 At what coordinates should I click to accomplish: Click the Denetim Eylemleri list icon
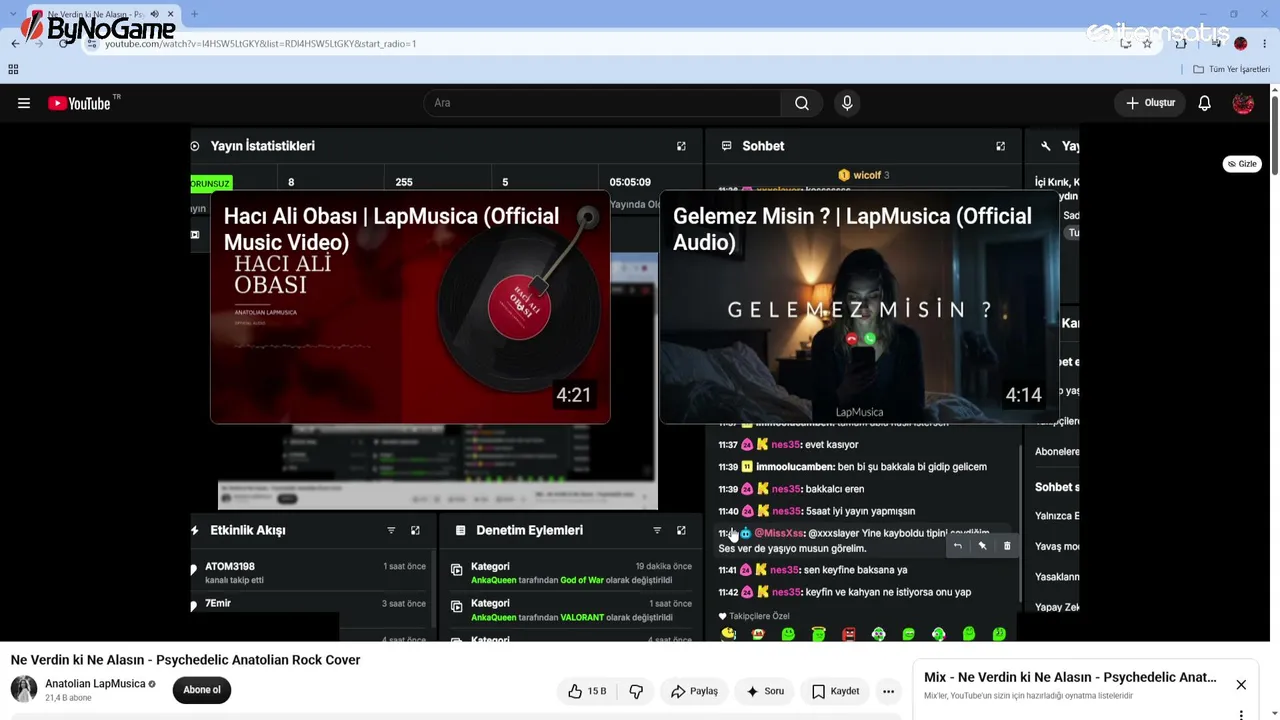[460, 530]
